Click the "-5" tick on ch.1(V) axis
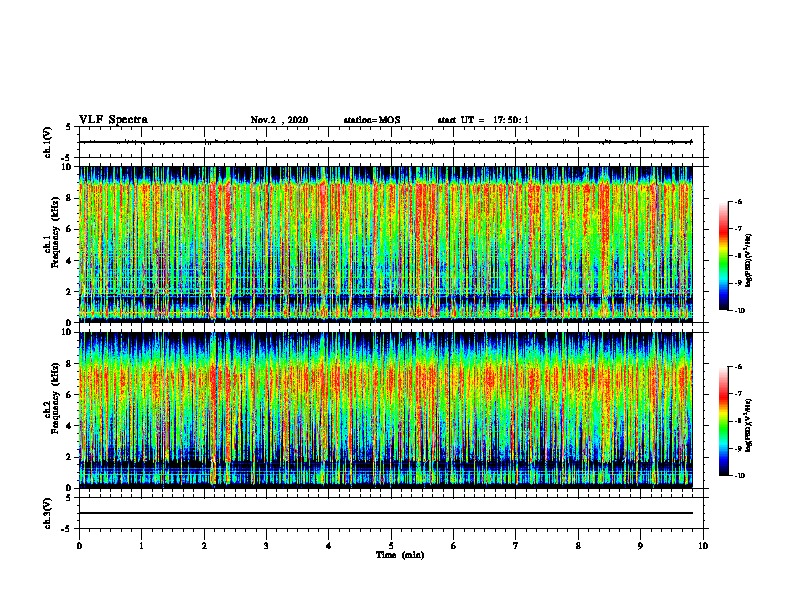Image resolution: width=792 pixels, height=612 pixels. pos(68,158)
